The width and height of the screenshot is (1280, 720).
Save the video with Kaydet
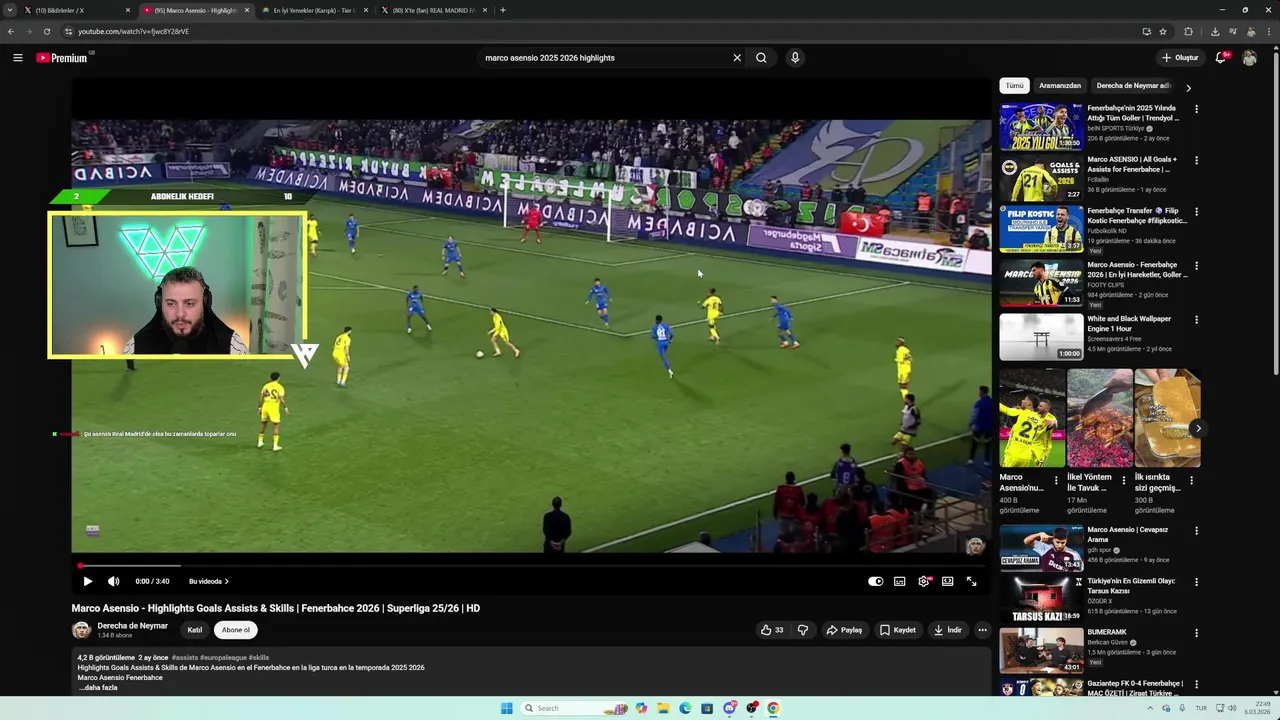click(898, 630)
